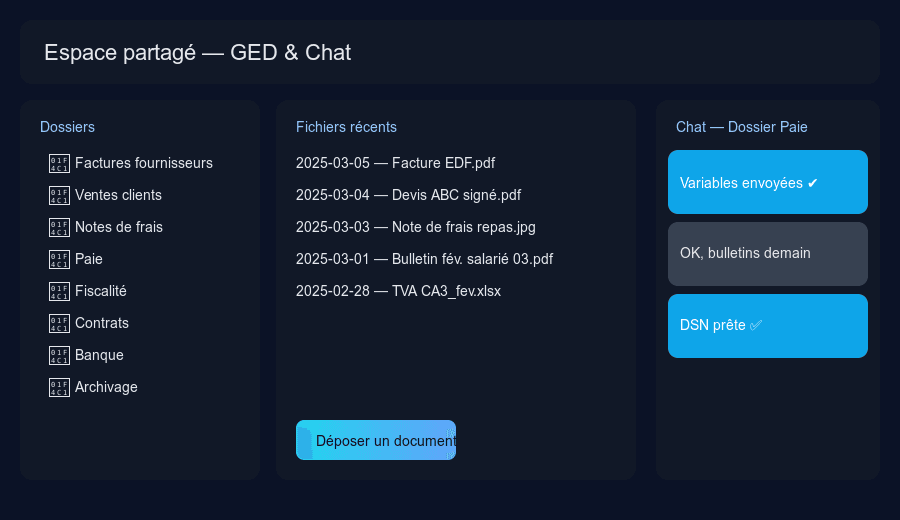The height and width of the screenshot is (520, 900).
Task: Click the folder icon beside Factures fournisseurs
Action: point(59,163)
